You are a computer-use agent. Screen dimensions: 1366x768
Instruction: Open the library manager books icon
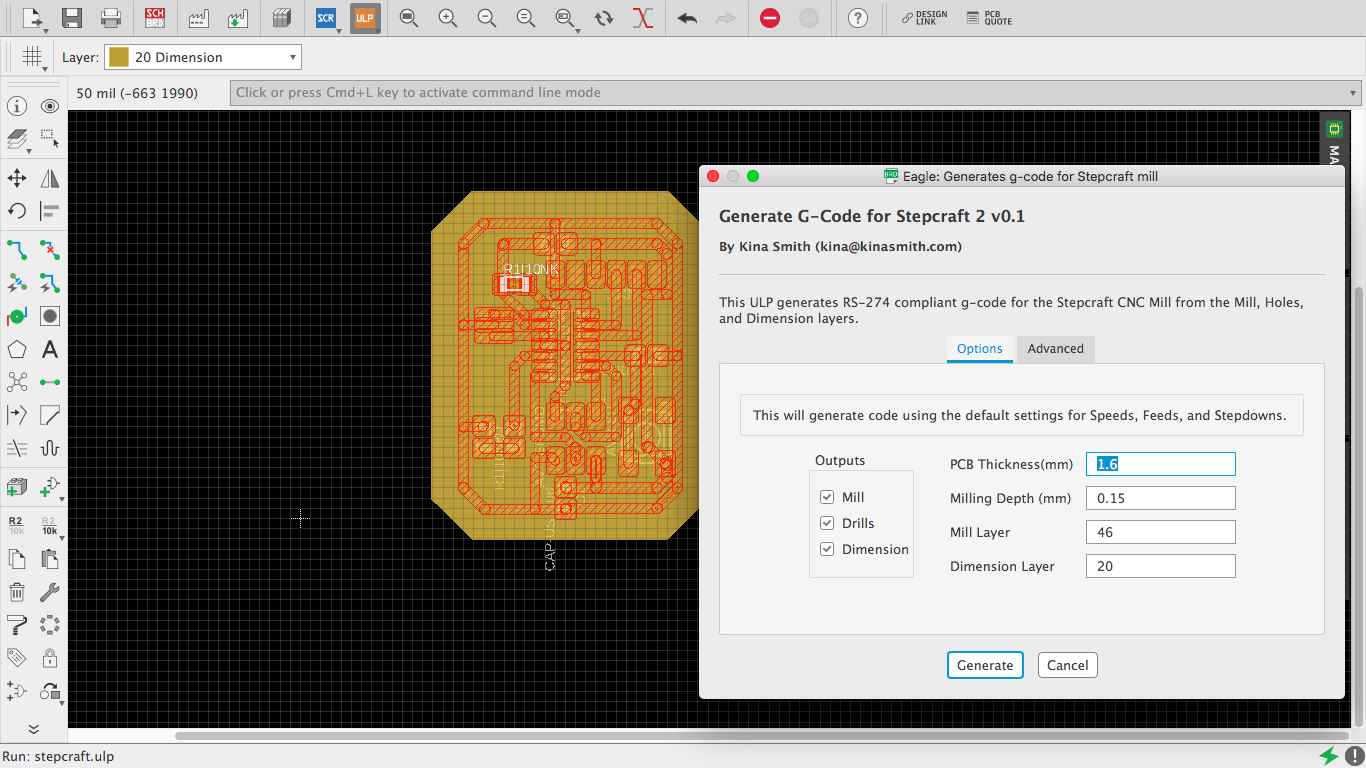tap(281, 18)
